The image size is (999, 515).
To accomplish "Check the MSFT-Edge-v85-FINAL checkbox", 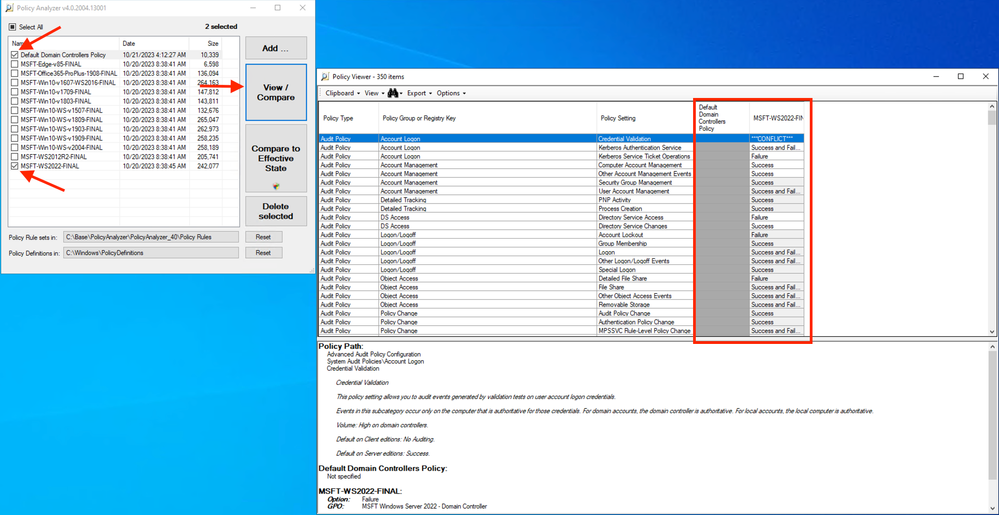I will [x=15, y=64].
